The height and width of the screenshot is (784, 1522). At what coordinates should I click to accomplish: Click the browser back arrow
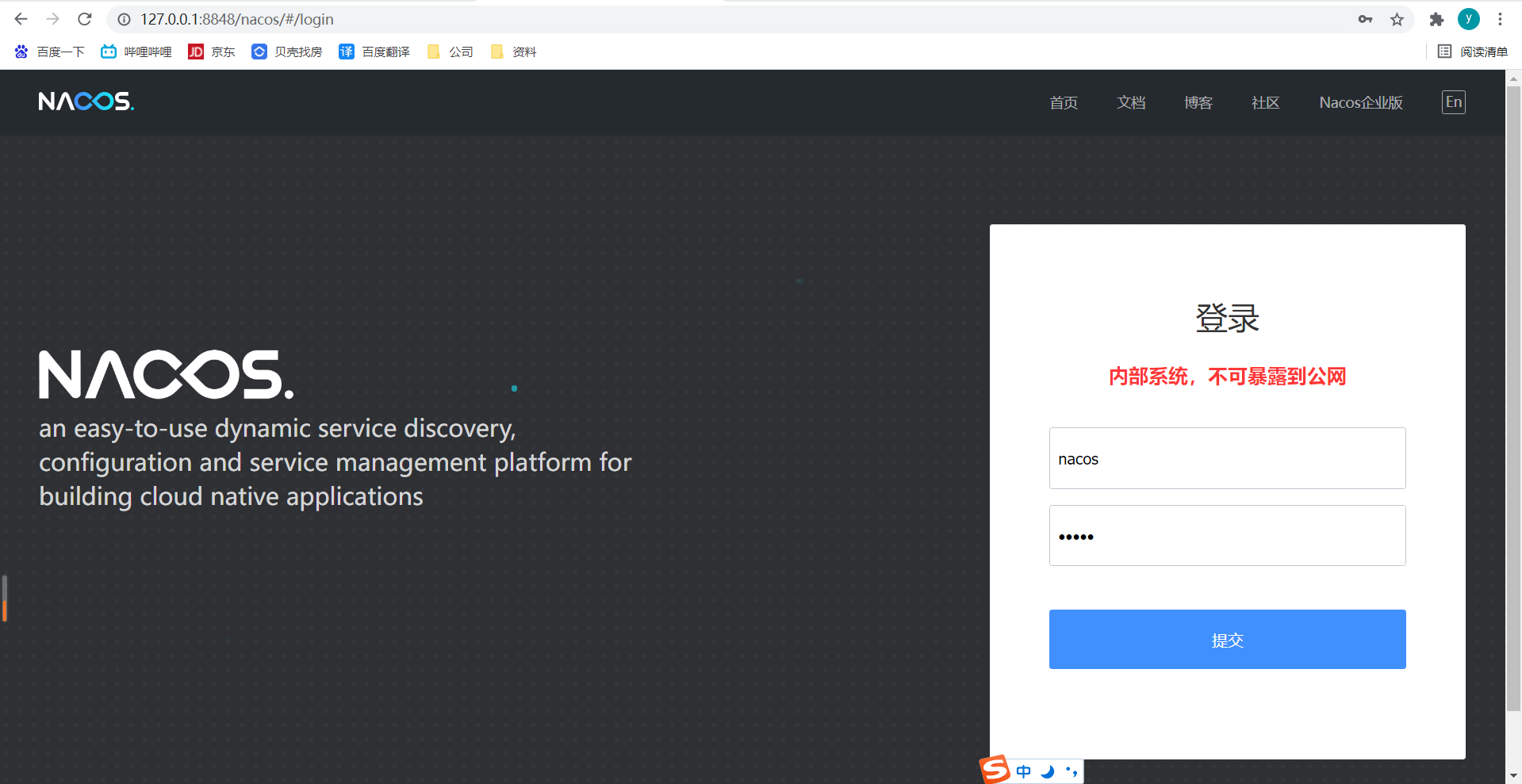(21, 19)
